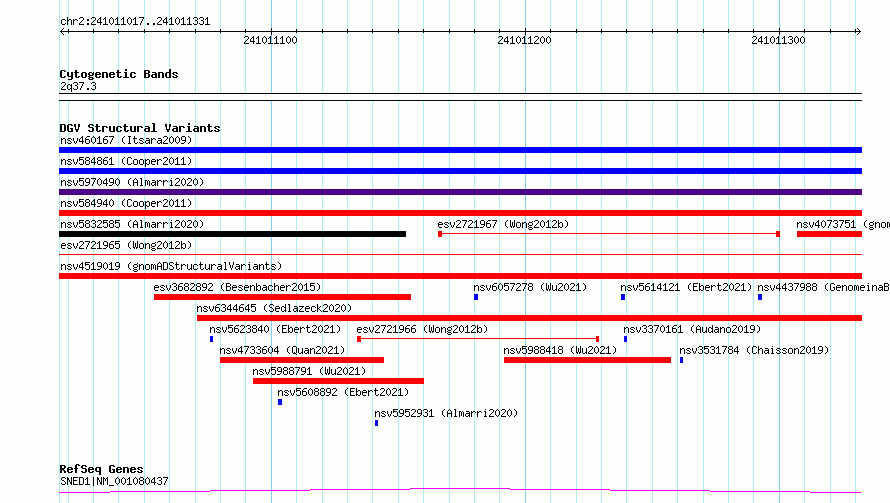Click the thin red esv2721965 line
The width and height of the screenshot is (890, 503).
tap(460, 255)
